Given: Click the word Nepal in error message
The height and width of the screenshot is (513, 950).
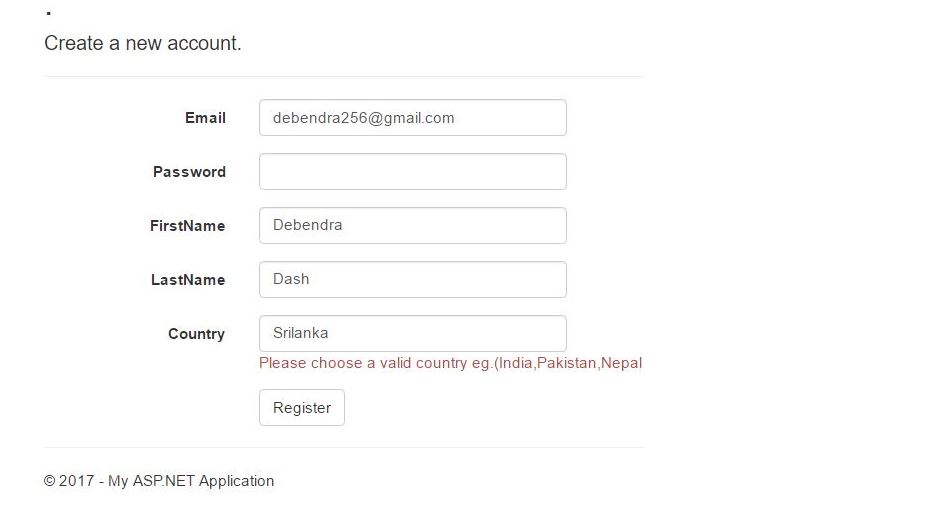Looking at the screenshot, I should [621, 363].
